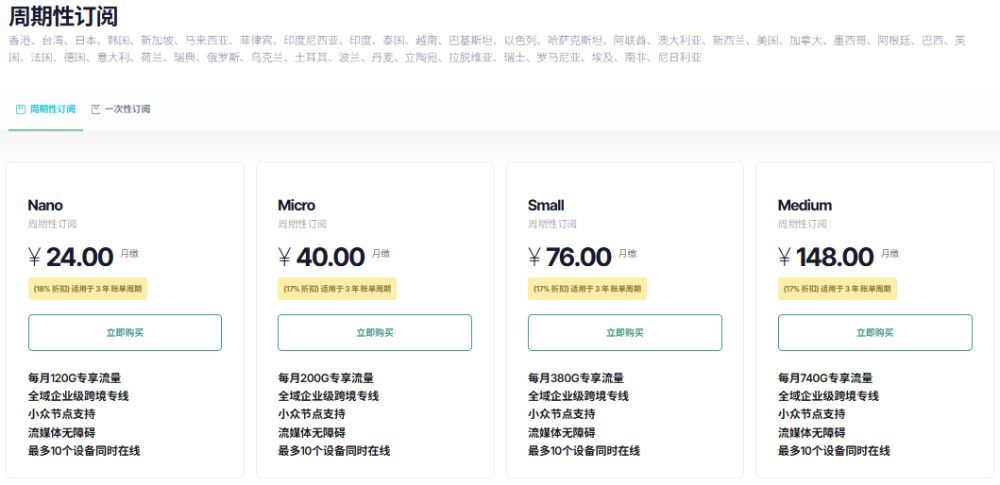The width and height of the screenshot is (1000, 485).
Task: Buy the Nano plan with 立即购买
Action: pyautogui.click(x=125, y=333)
